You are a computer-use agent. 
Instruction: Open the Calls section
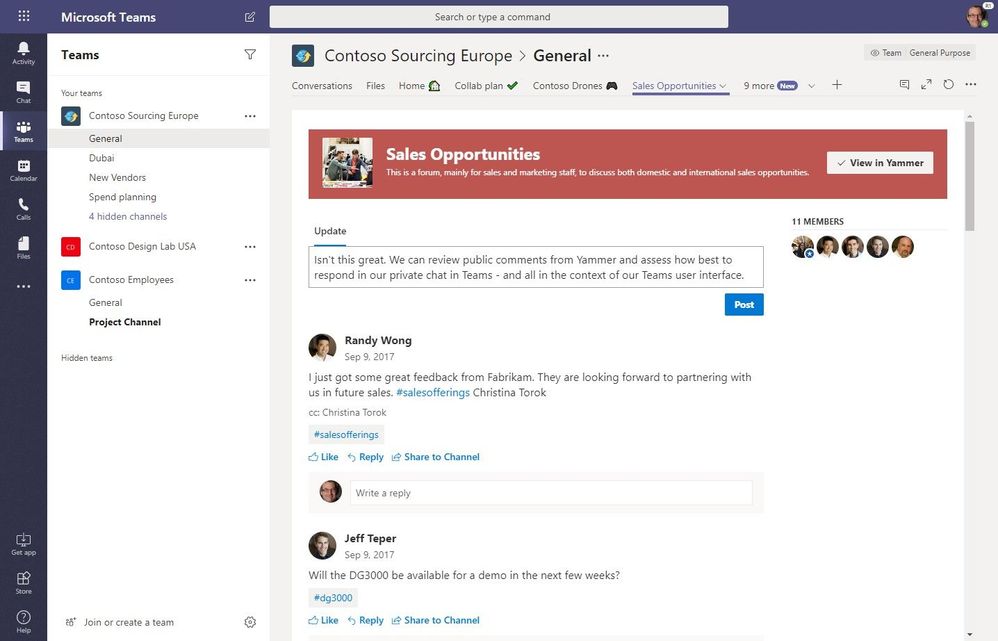tap(24, 209)
